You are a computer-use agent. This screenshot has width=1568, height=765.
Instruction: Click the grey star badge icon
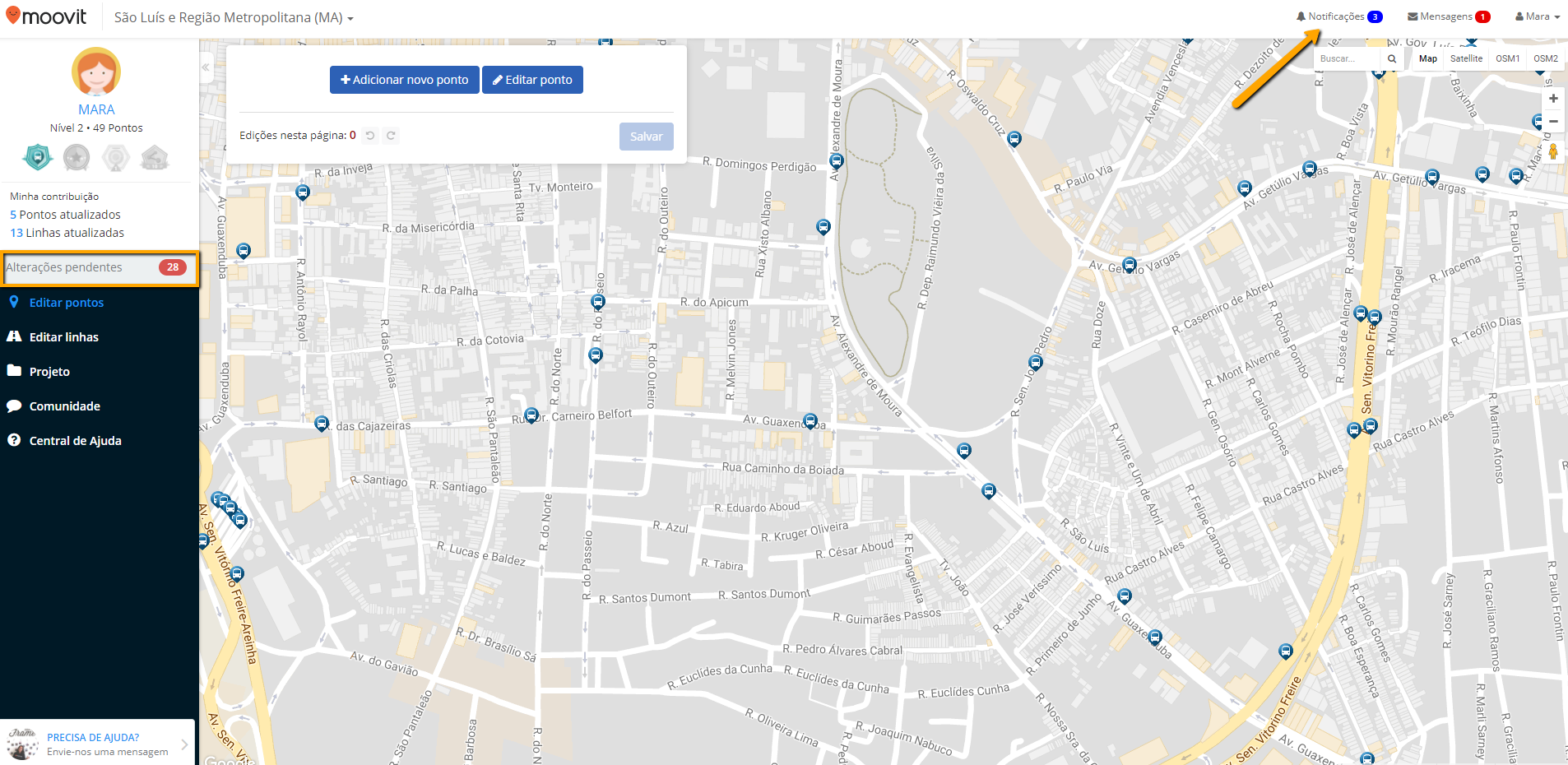click(x=77, y=157)
